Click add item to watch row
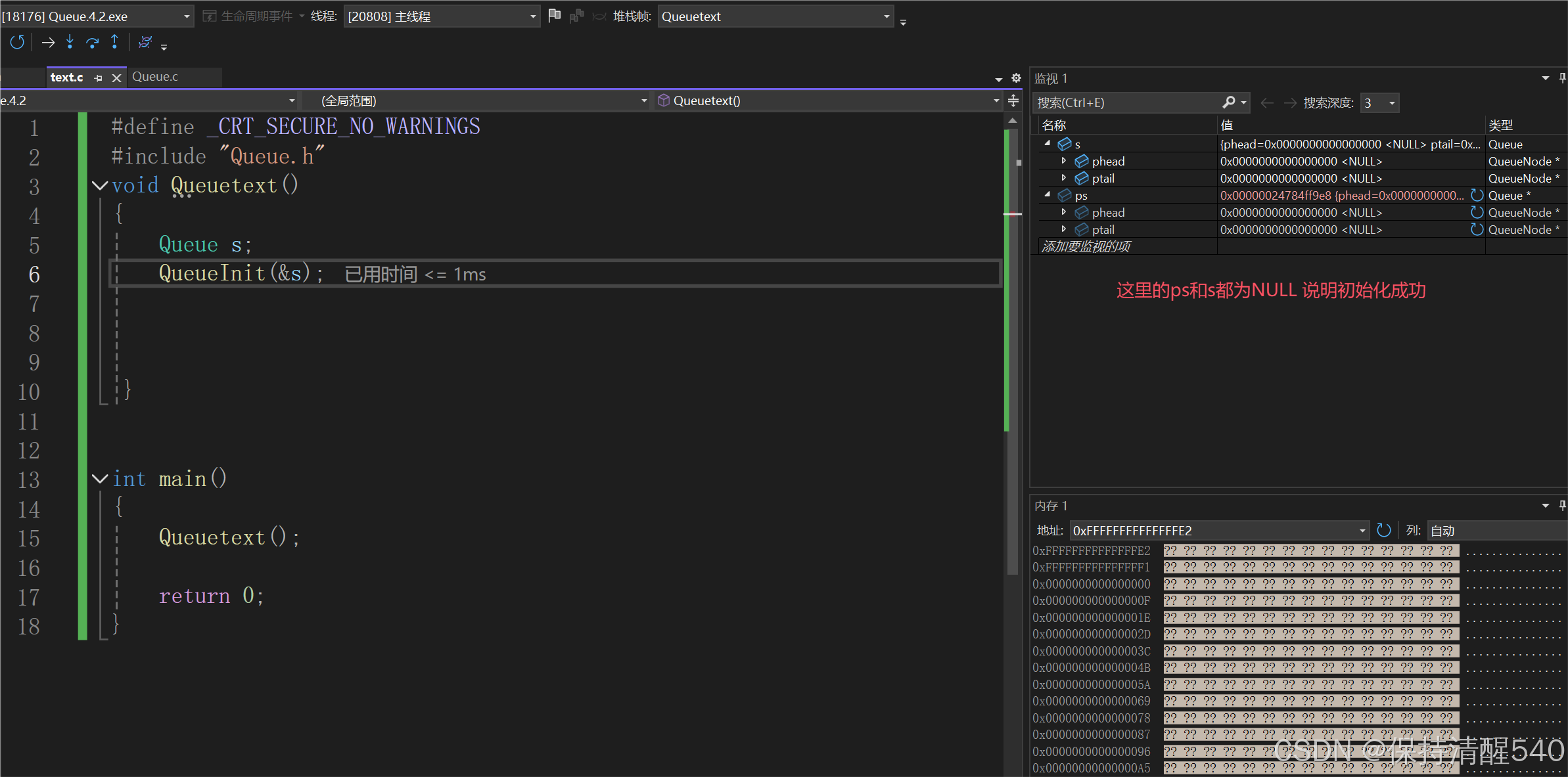This screenshot has width=1568, height=777. coord(1087,246)
